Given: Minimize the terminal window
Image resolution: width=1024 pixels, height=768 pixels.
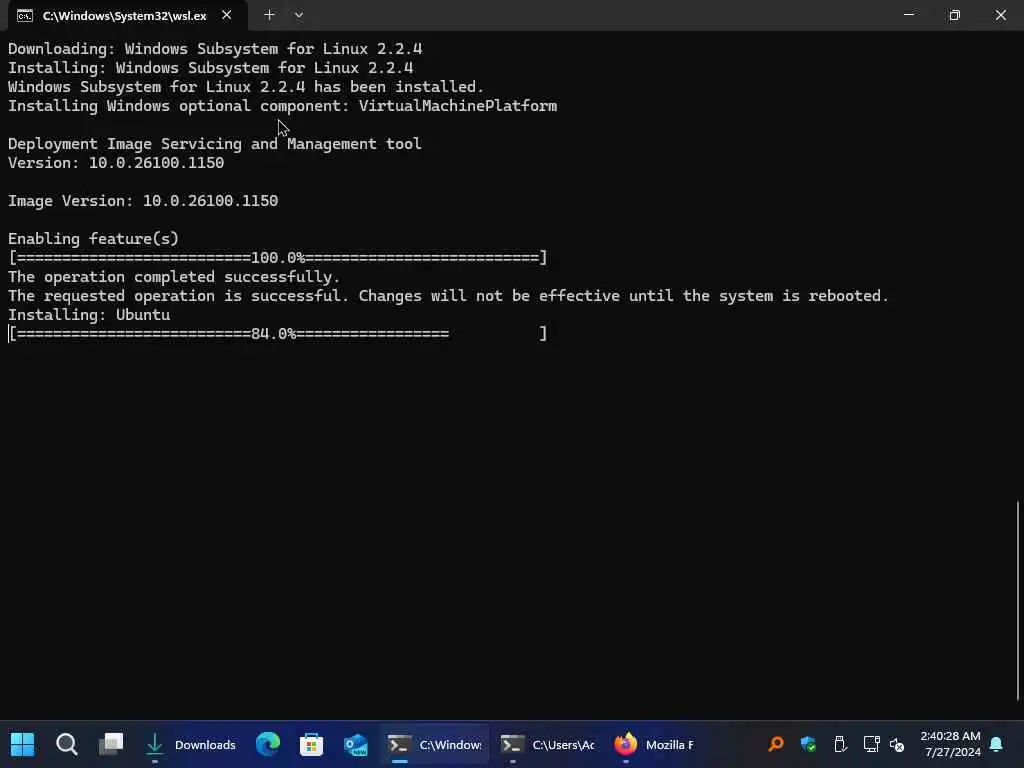Looking at the screenshot, I should point(908,14).
